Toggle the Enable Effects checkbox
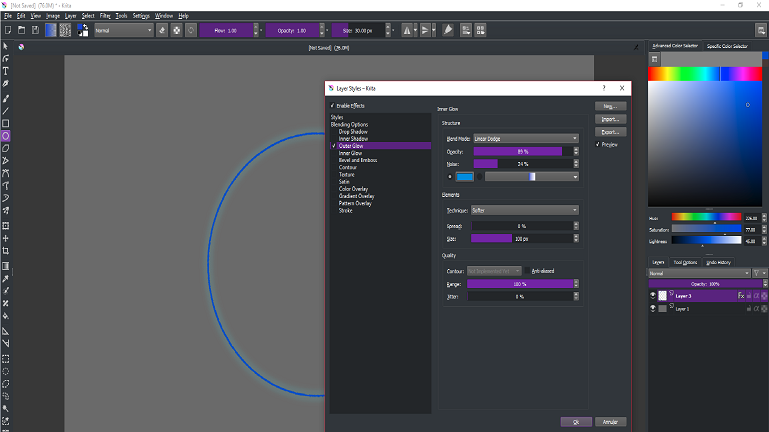Viewport: 769px width, 432px height. tap(333, 104)
